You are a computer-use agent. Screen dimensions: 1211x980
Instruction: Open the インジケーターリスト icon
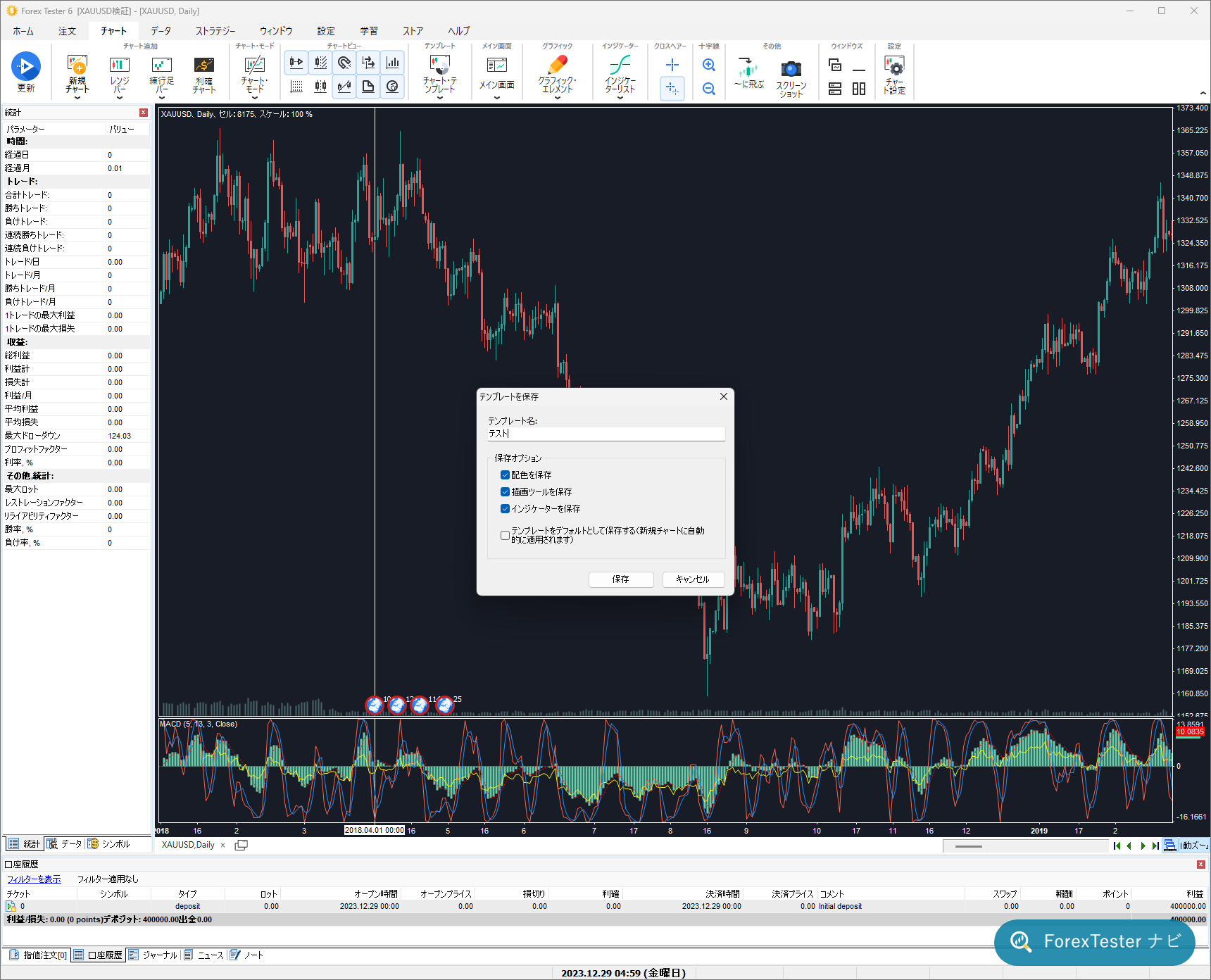click(620, 65)
